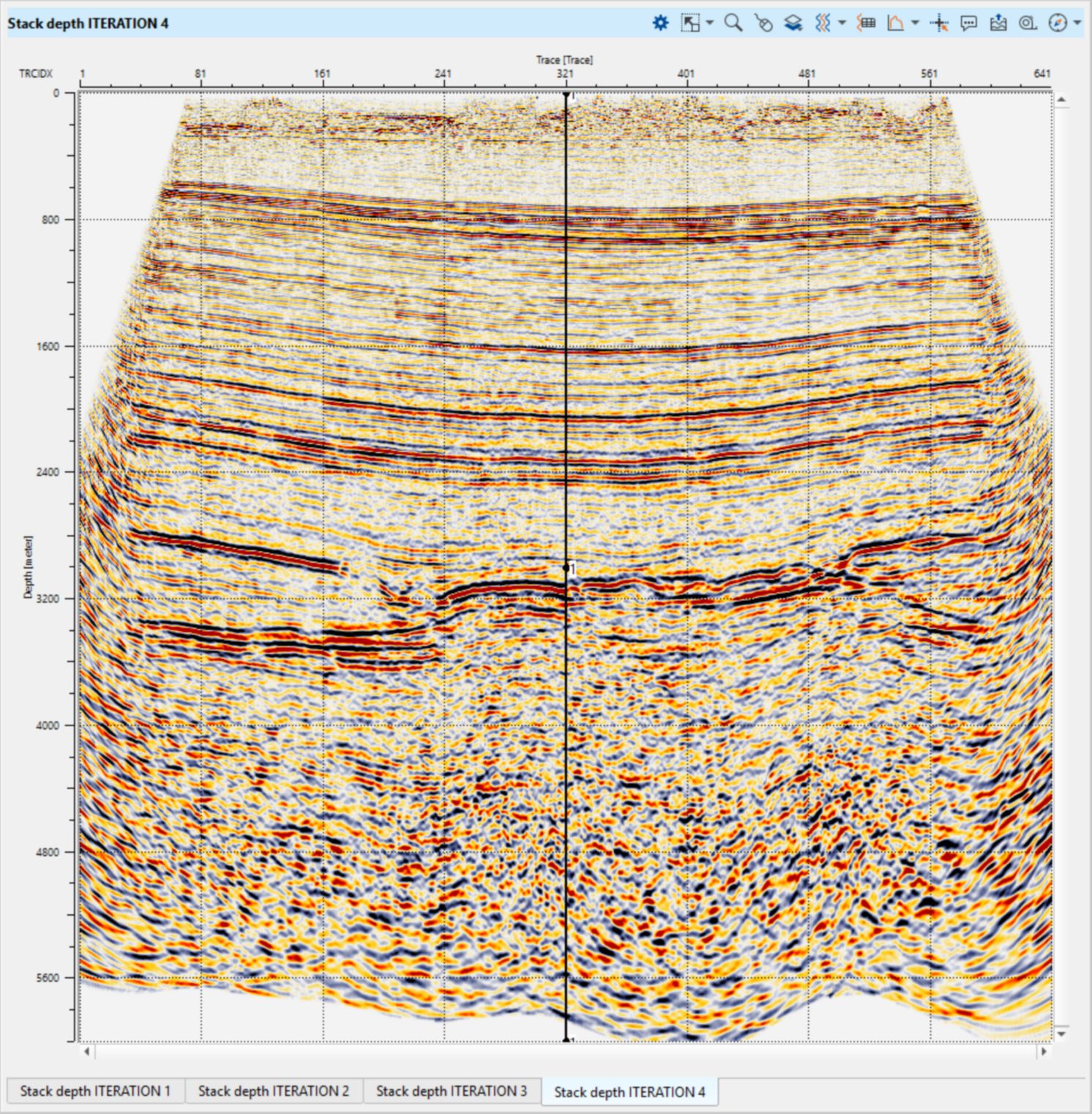Image resolution: width=1092 pixels, height=1114 pixels.
Task: Click the Depth [meter] axis title
Action: click(x=29, y=567)
